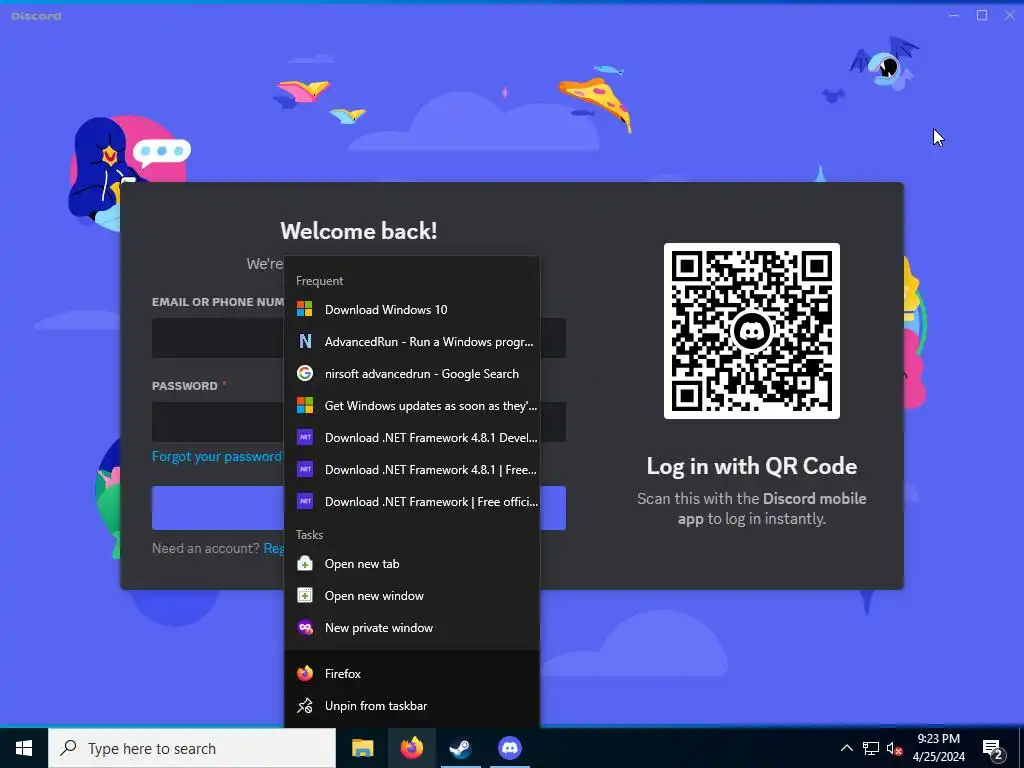Click the Discord taskbar icon
The width and height of the screenshot is (1024, 768).
[509, 748]
